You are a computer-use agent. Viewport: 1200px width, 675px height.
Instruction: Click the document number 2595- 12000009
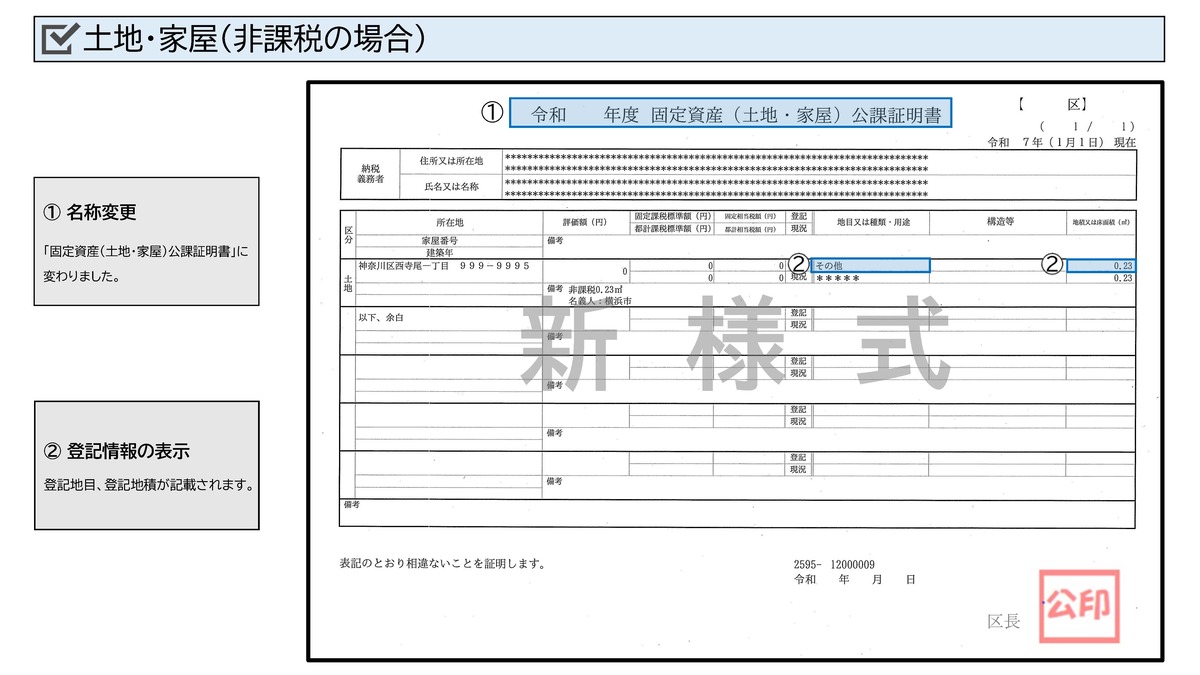(x=832, y=563)
